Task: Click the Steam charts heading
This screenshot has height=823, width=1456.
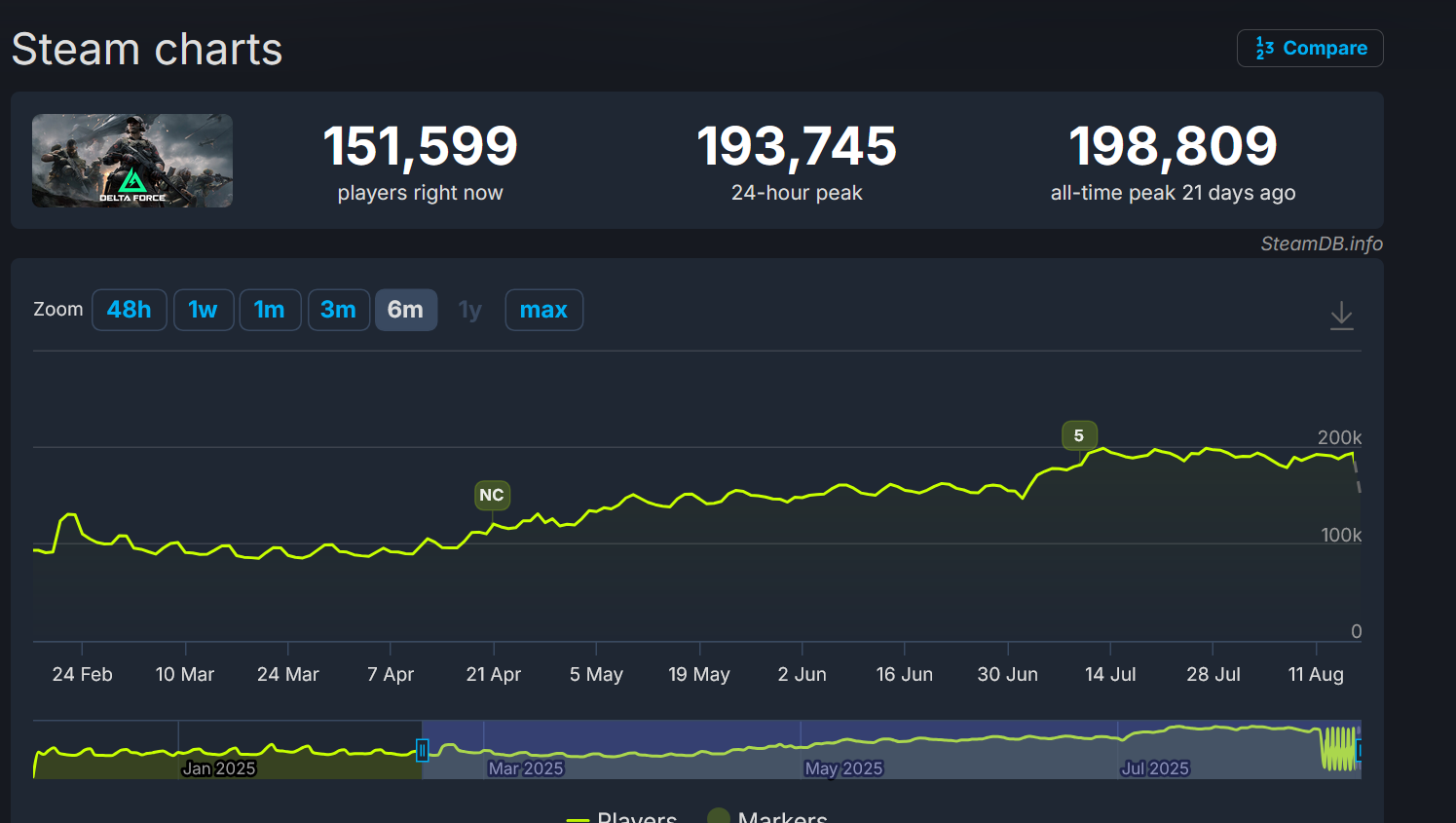Action: pos(147,49)
